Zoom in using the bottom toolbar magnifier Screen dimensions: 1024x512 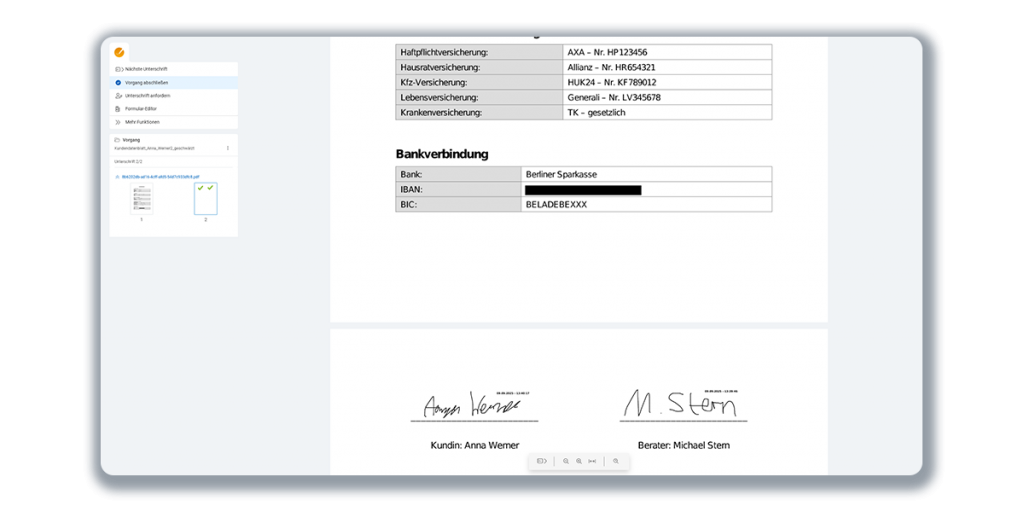579,461
